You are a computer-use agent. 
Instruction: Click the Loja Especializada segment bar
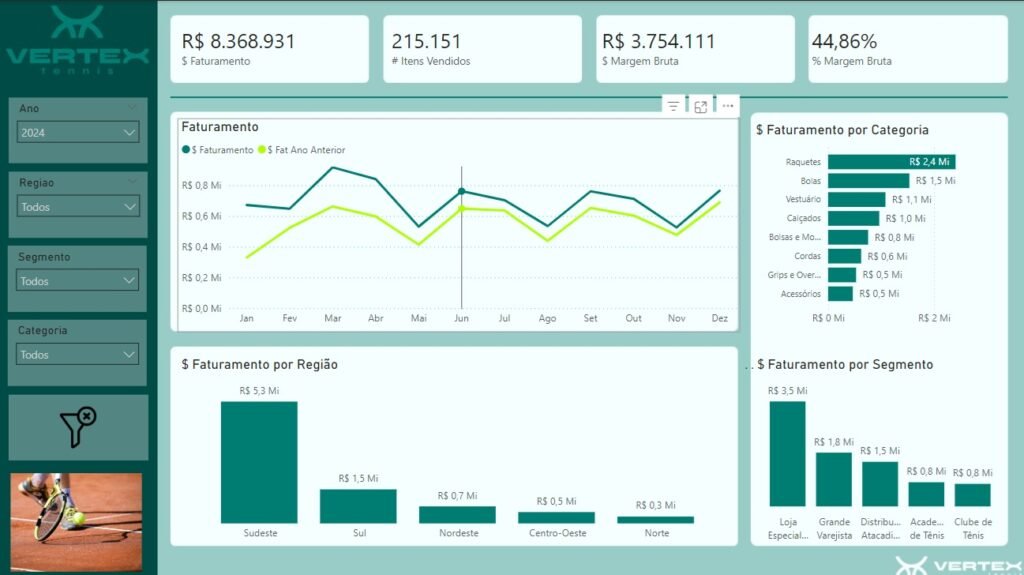(x=787, y=454)
